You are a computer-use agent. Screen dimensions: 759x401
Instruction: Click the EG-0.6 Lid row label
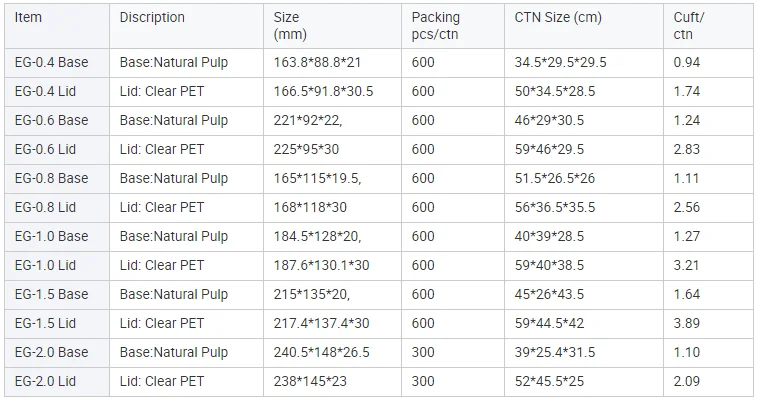(45, 149)
